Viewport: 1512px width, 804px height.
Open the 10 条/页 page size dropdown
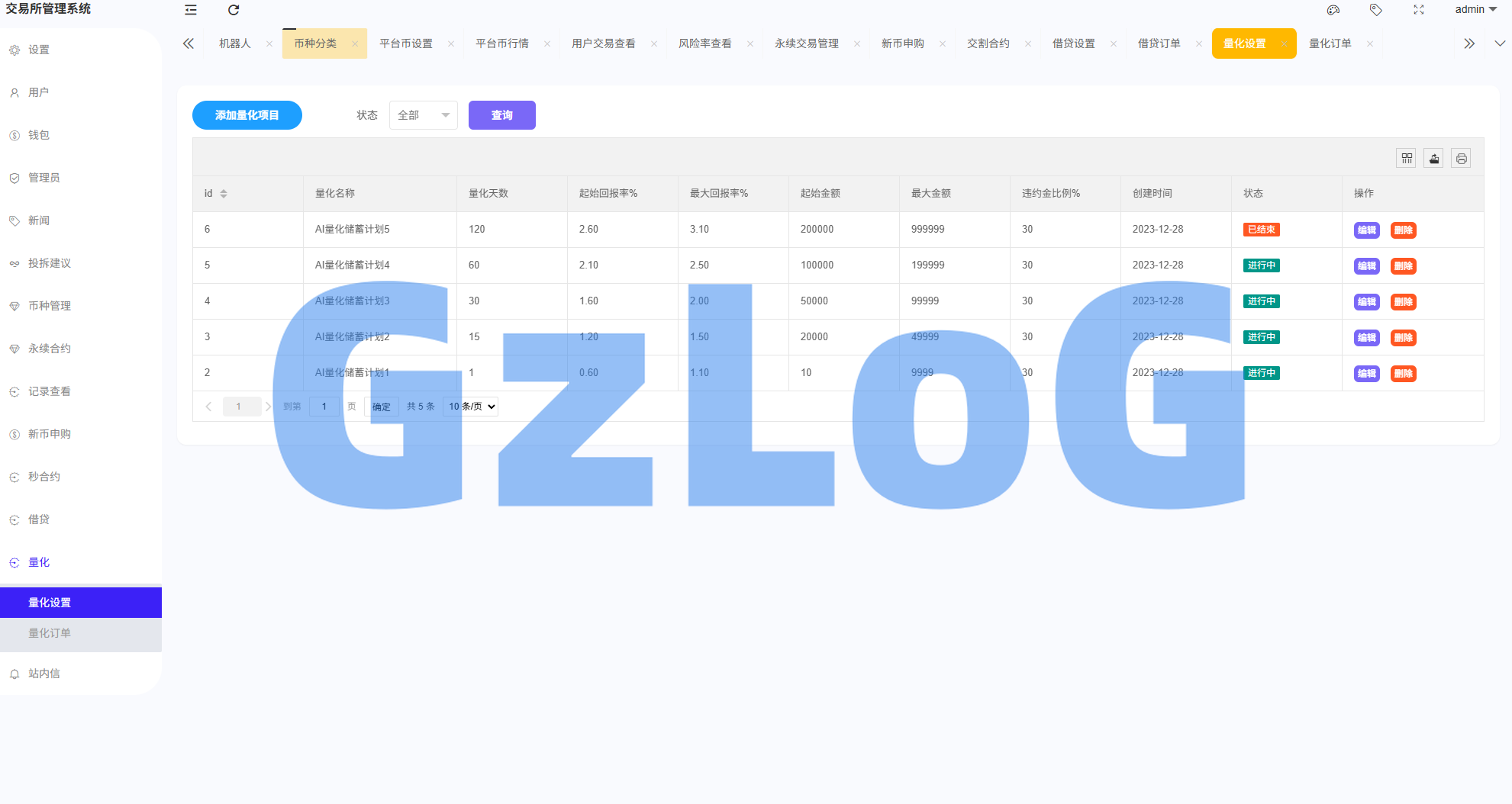pyautogui.click(x=471, y=407)
